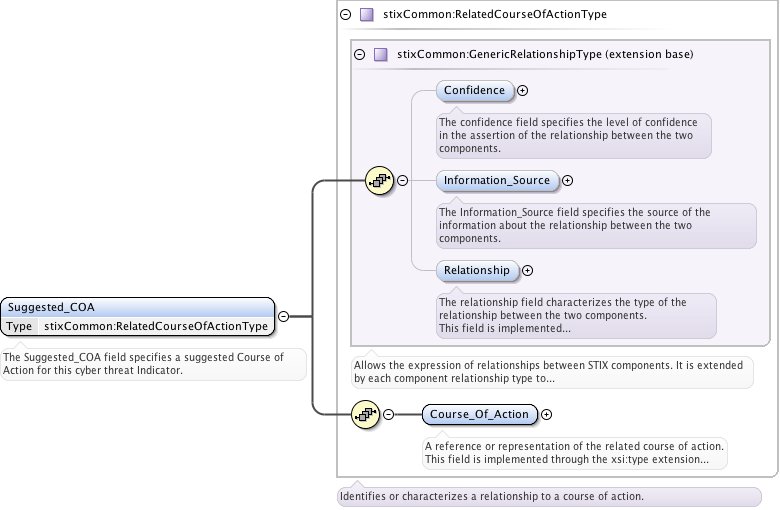Select the Relationship element node
780x510 pixels.
click(477, 270)
